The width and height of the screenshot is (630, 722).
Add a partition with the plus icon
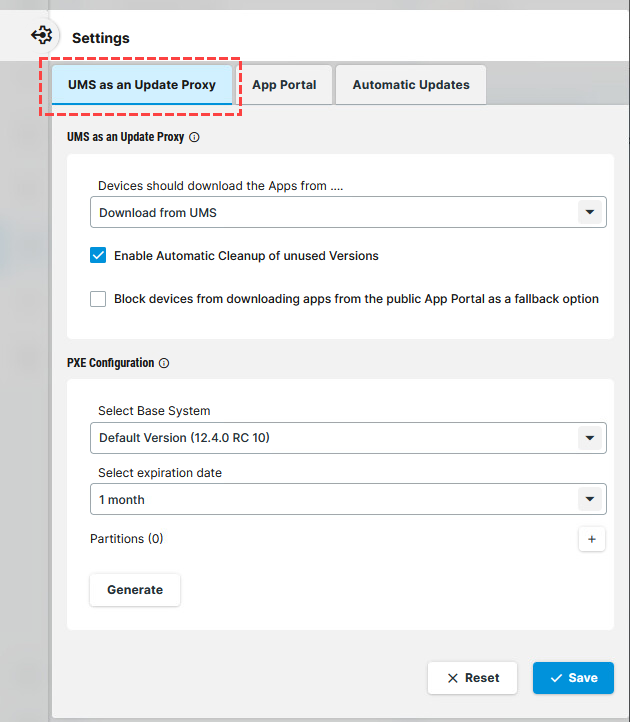click(x=591, y=539)
